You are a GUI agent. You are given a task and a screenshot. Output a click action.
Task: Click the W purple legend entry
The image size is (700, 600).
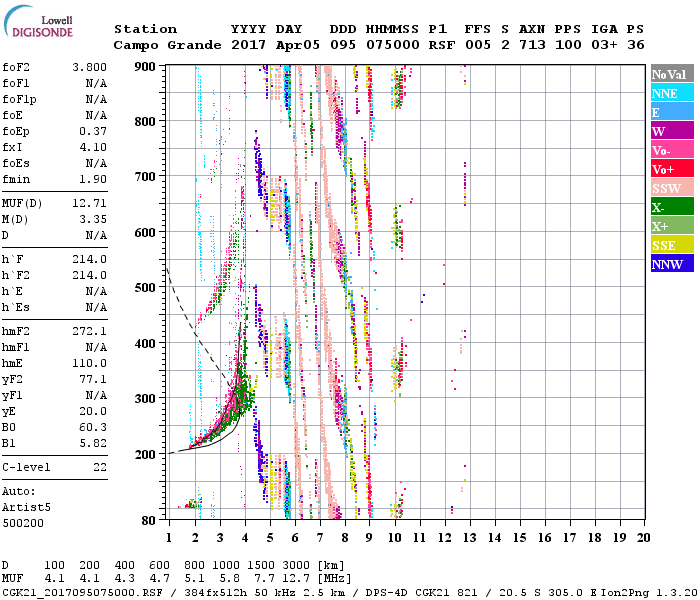point(671,131)
